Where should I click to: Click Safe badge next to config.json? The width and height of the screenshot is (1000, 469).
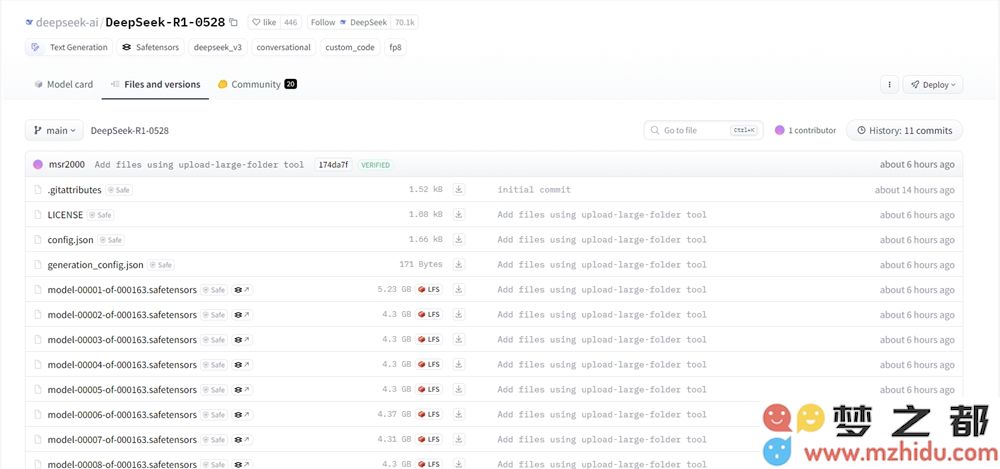tap(111, 240)
